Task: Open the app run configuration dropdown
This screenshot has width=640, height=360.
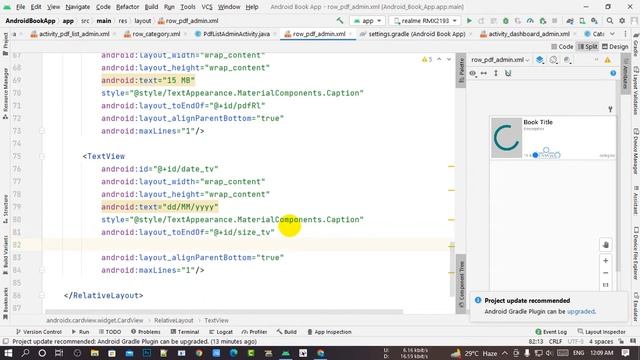Action: click(368, 20)
